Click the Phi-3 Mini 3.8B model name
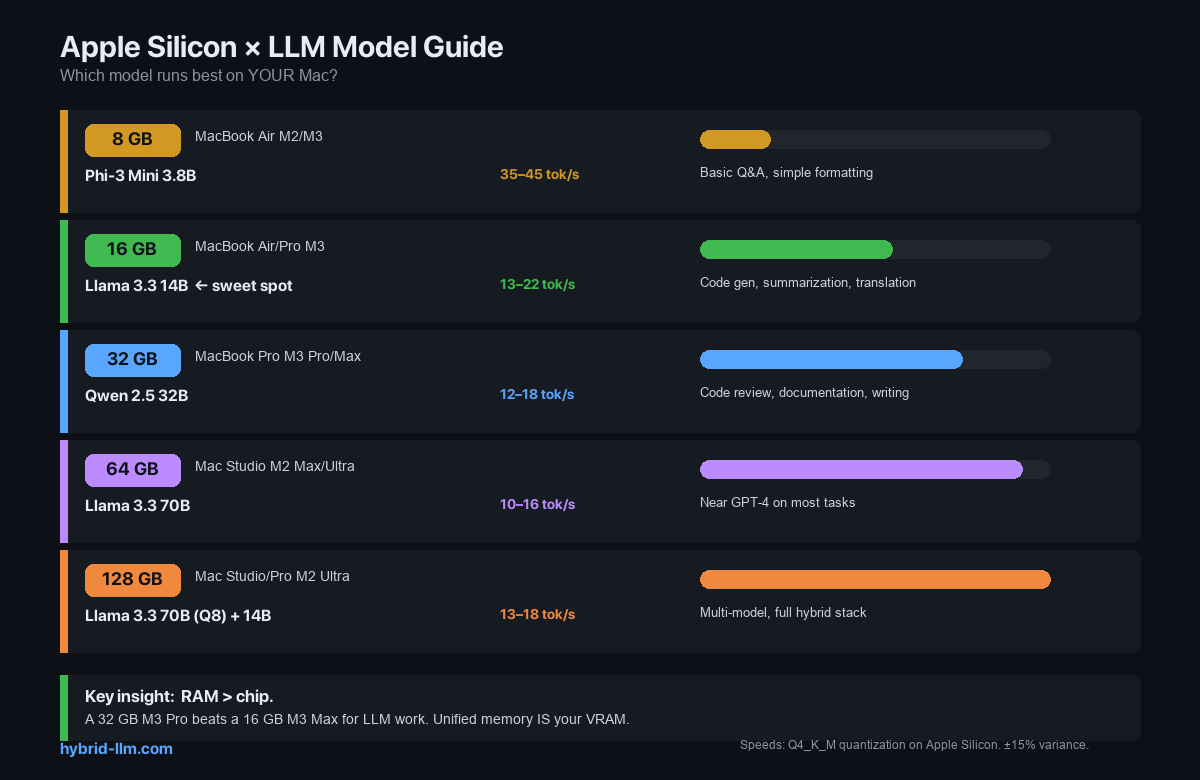 (140, 176)
